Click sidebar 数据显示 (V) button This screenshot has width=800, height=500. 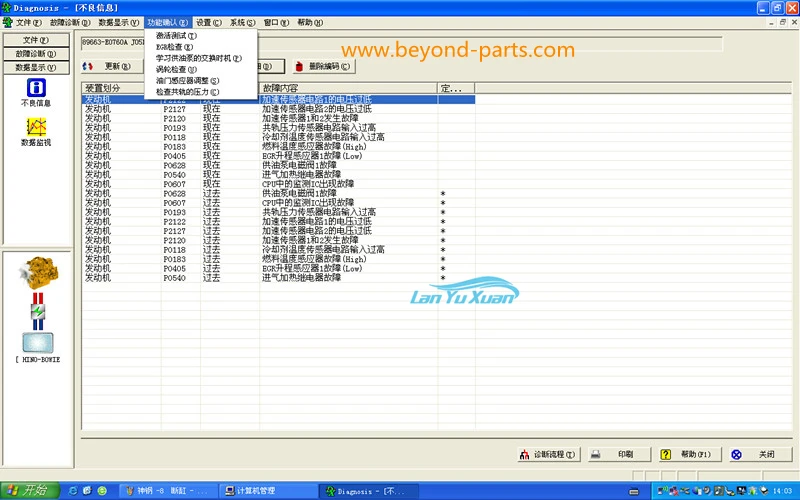point(36,67)
